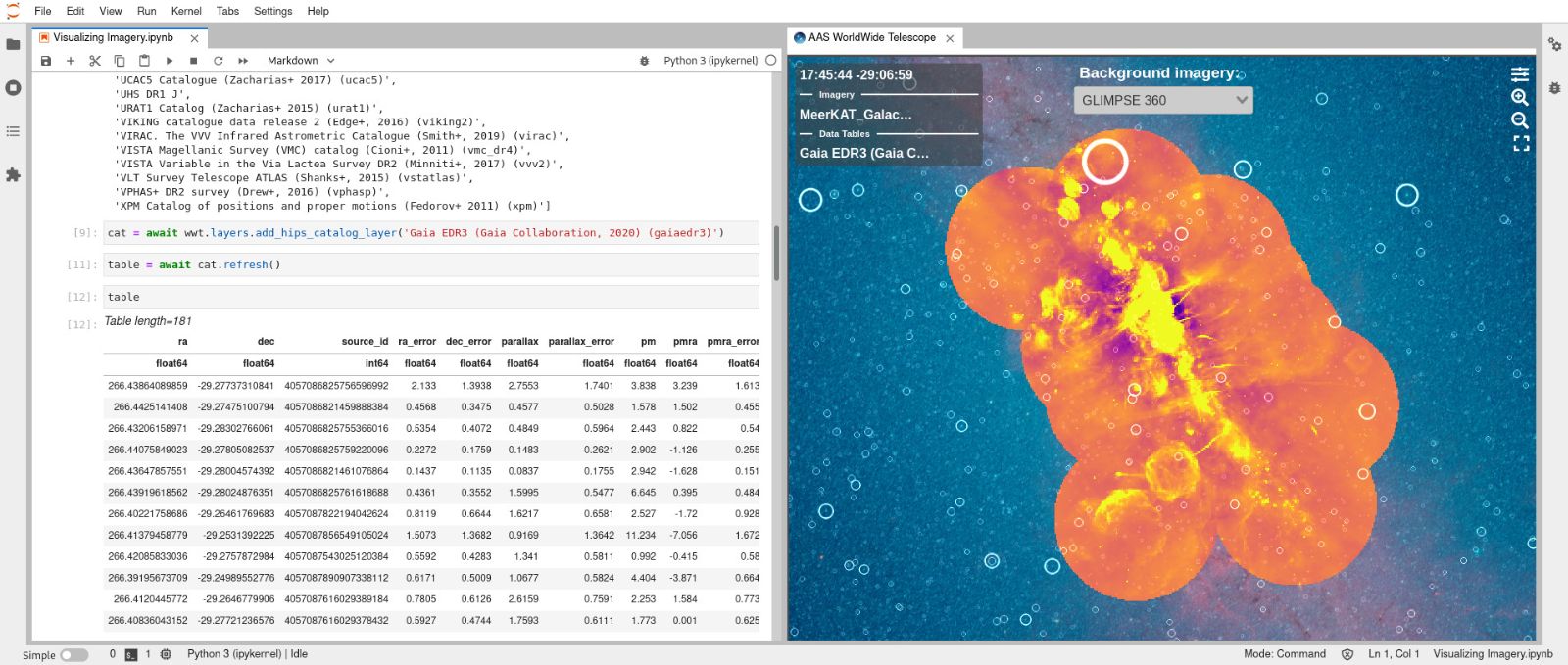
Task: Open the WWT layer controls icon
Action: point(1520,74)
